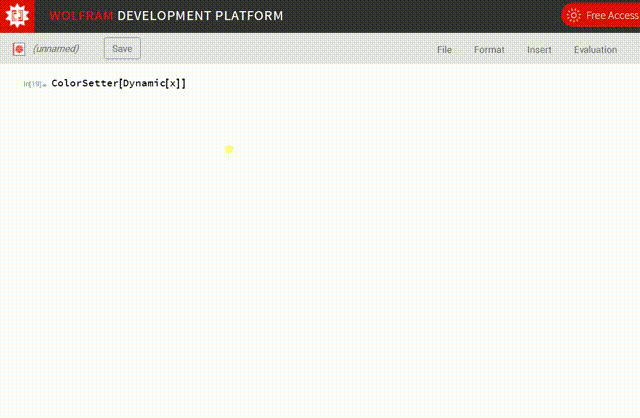Click the Free Access button
Screen dimensions: 640x418
601,16
